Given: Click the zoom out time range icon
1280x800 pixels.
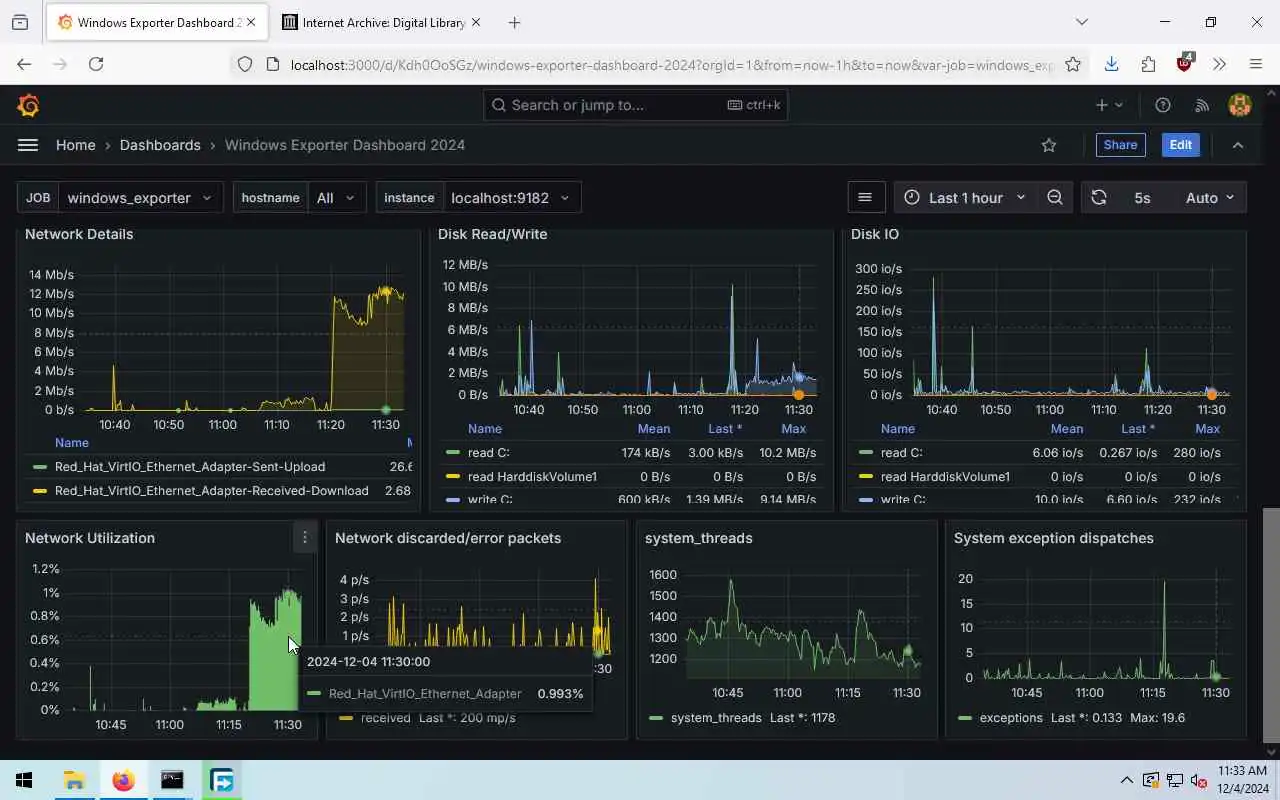Looking at the screenshot, I should pyautogui.click(x=1055, y=198).
